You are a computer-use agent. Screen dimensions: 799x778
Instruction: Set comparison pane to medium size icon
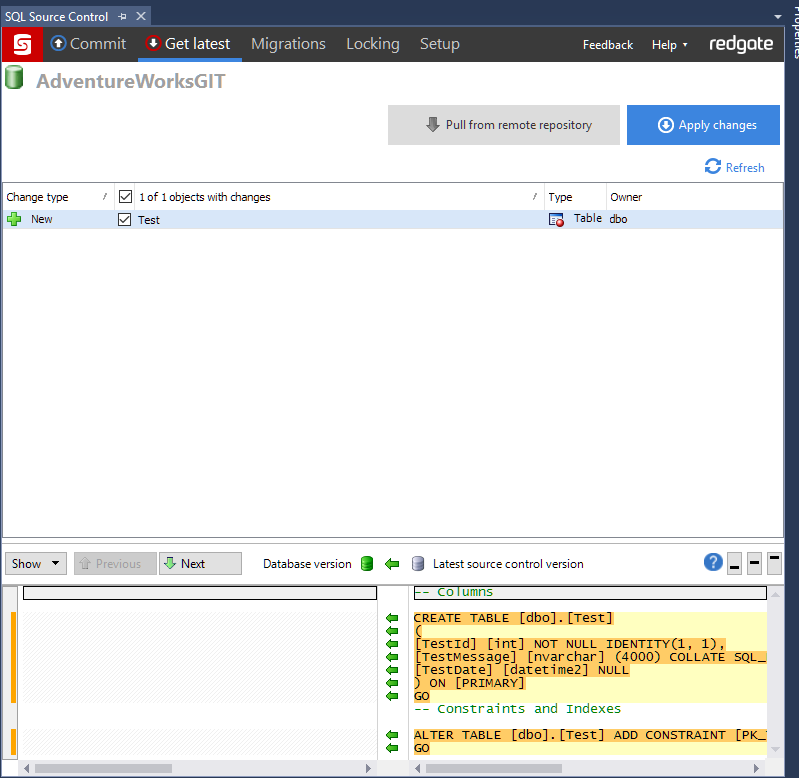(x=755, y=564)
